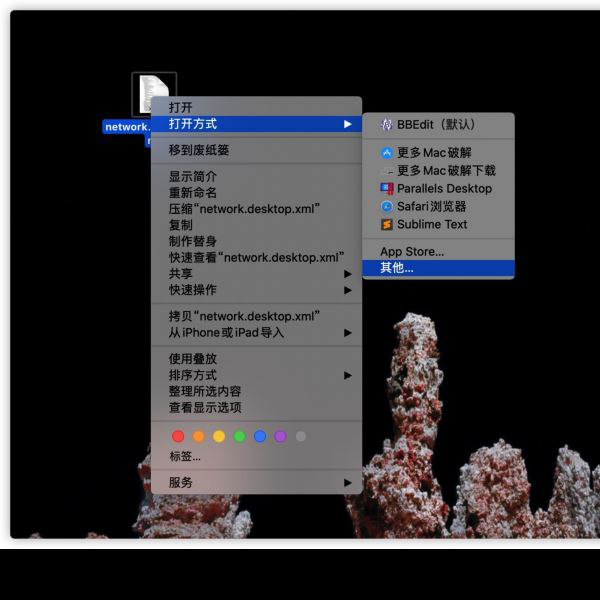Apply the blue tag color
Image resolution: width=600 pixels, height=600 pixels.
(x=260, y=436)
